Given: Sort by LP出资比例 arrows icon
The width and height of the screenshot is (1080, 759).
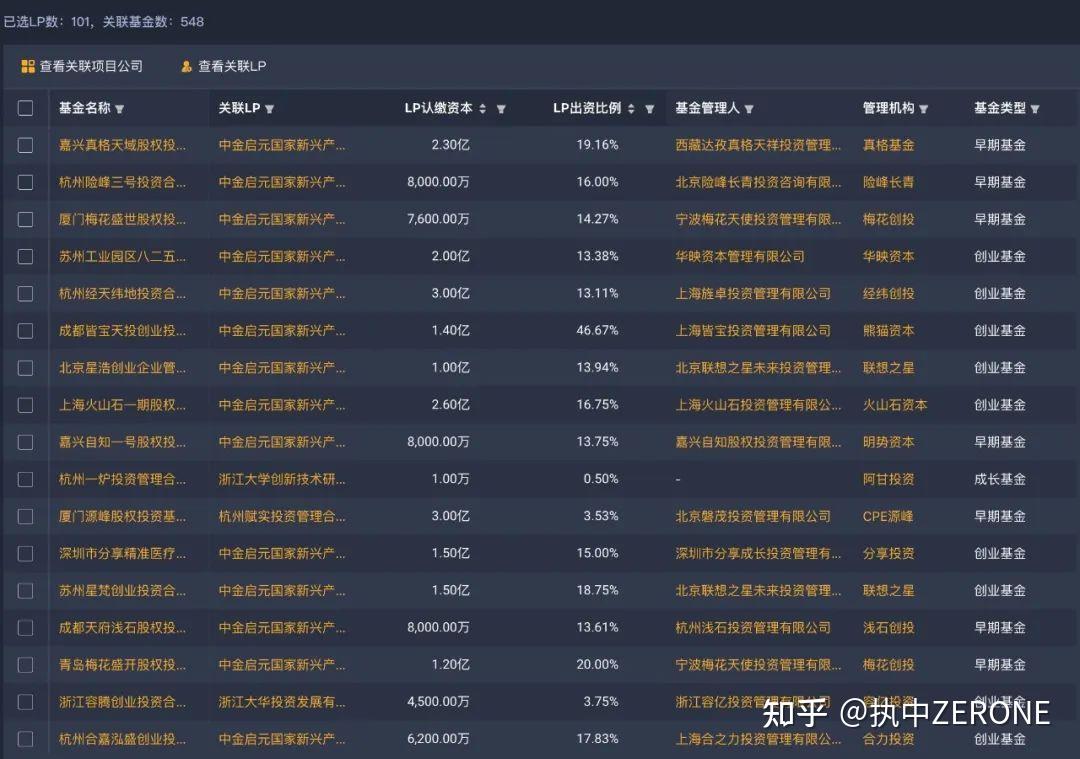Looking at the screenshot, I should [631, 109].
